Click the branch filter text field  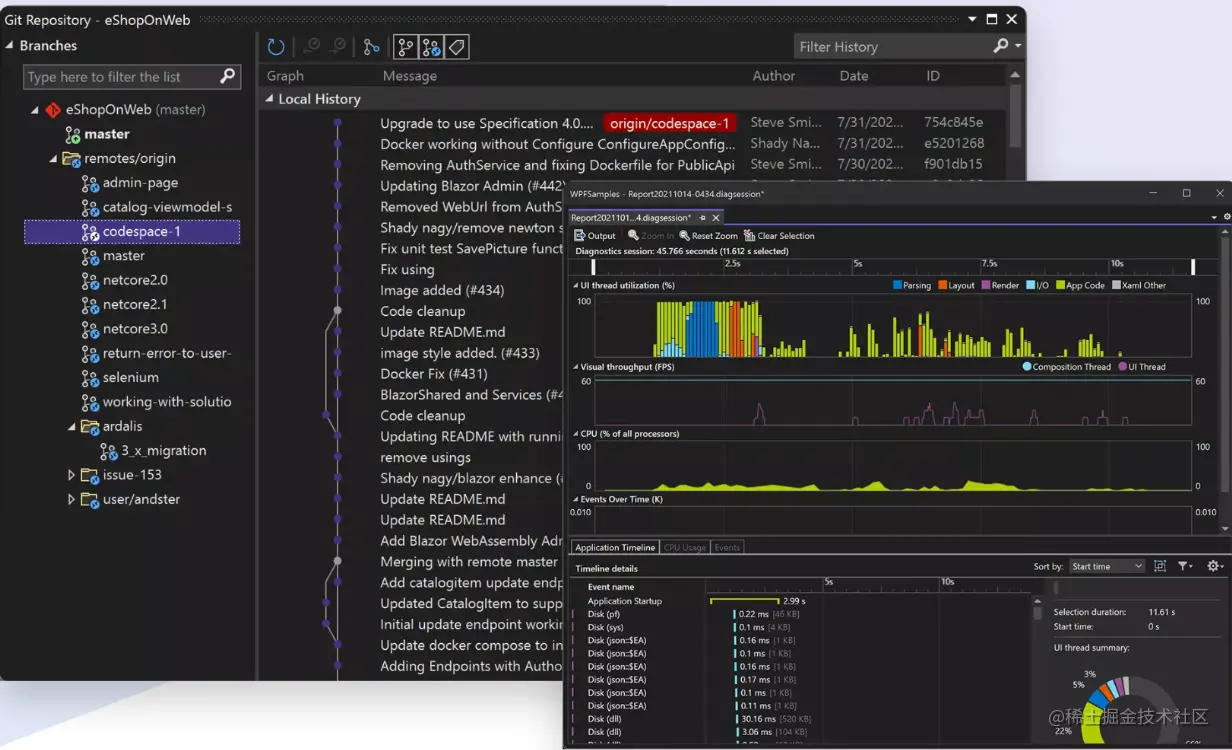[120, 77]
